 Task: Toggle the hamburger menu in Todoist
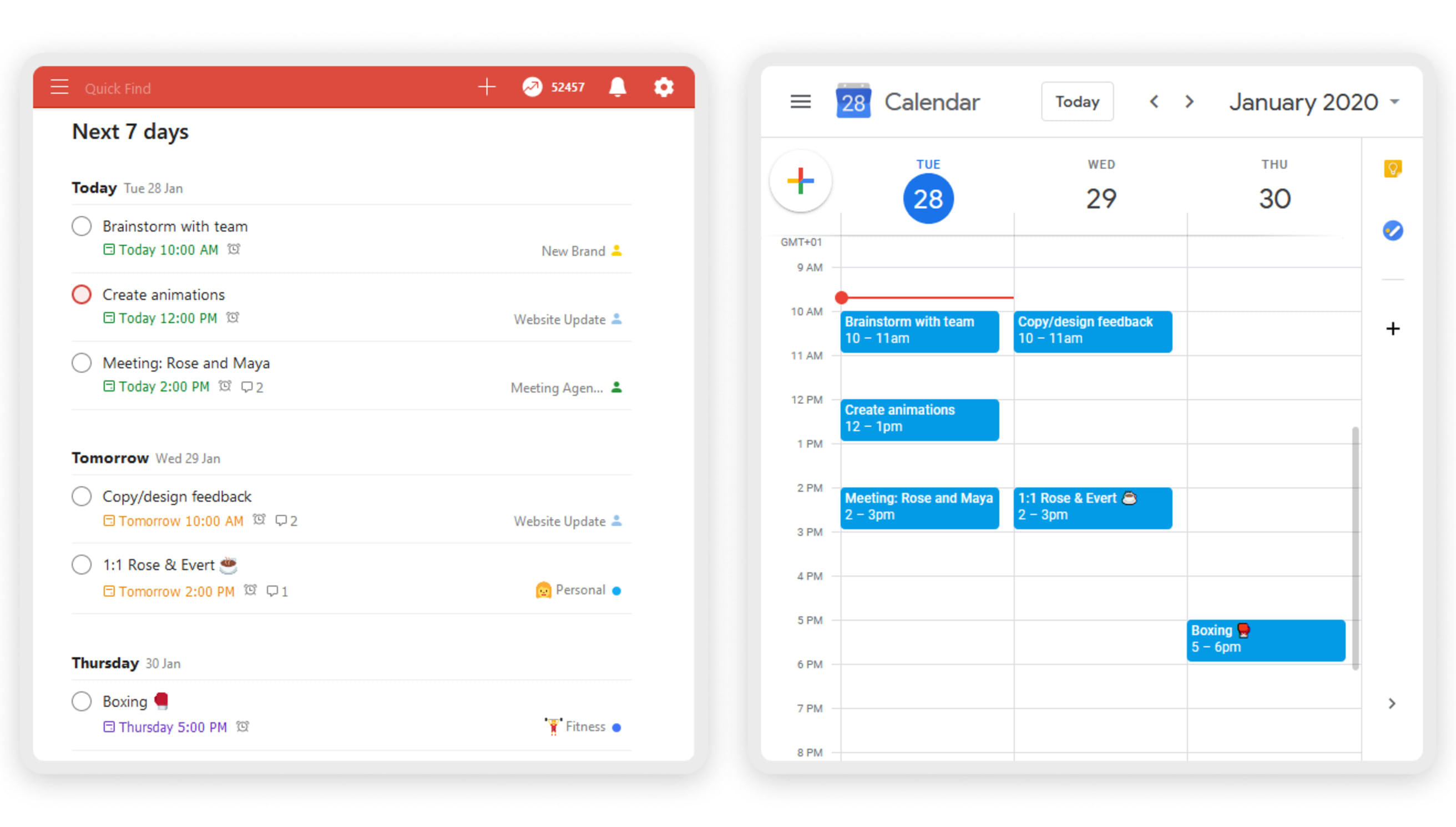tap(60, 88)
